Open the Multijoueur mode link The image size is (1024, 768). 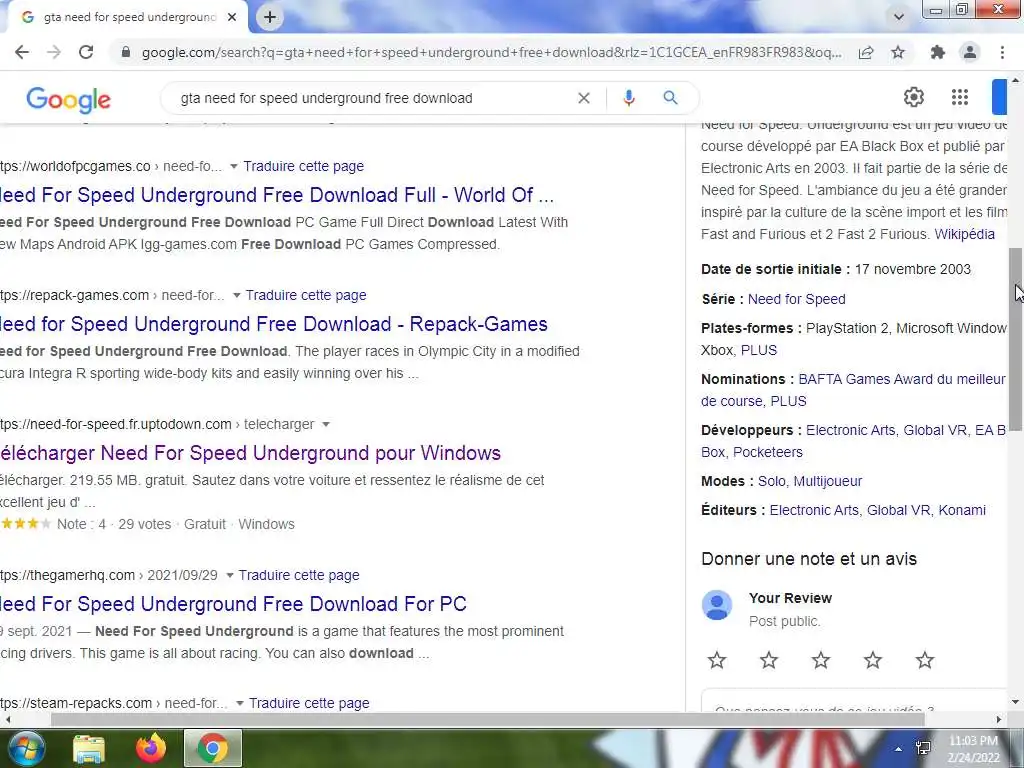pyautogui.click(x=828, y=481)
